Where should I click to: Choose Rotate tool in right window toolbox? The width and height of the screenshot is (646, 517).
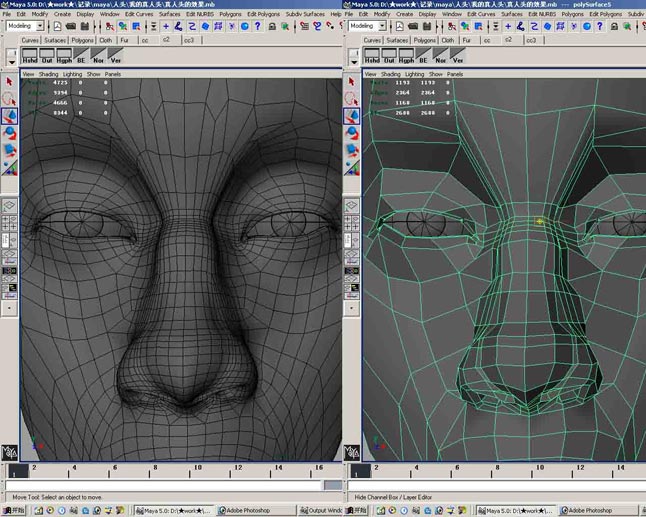[x=351, y=133]
